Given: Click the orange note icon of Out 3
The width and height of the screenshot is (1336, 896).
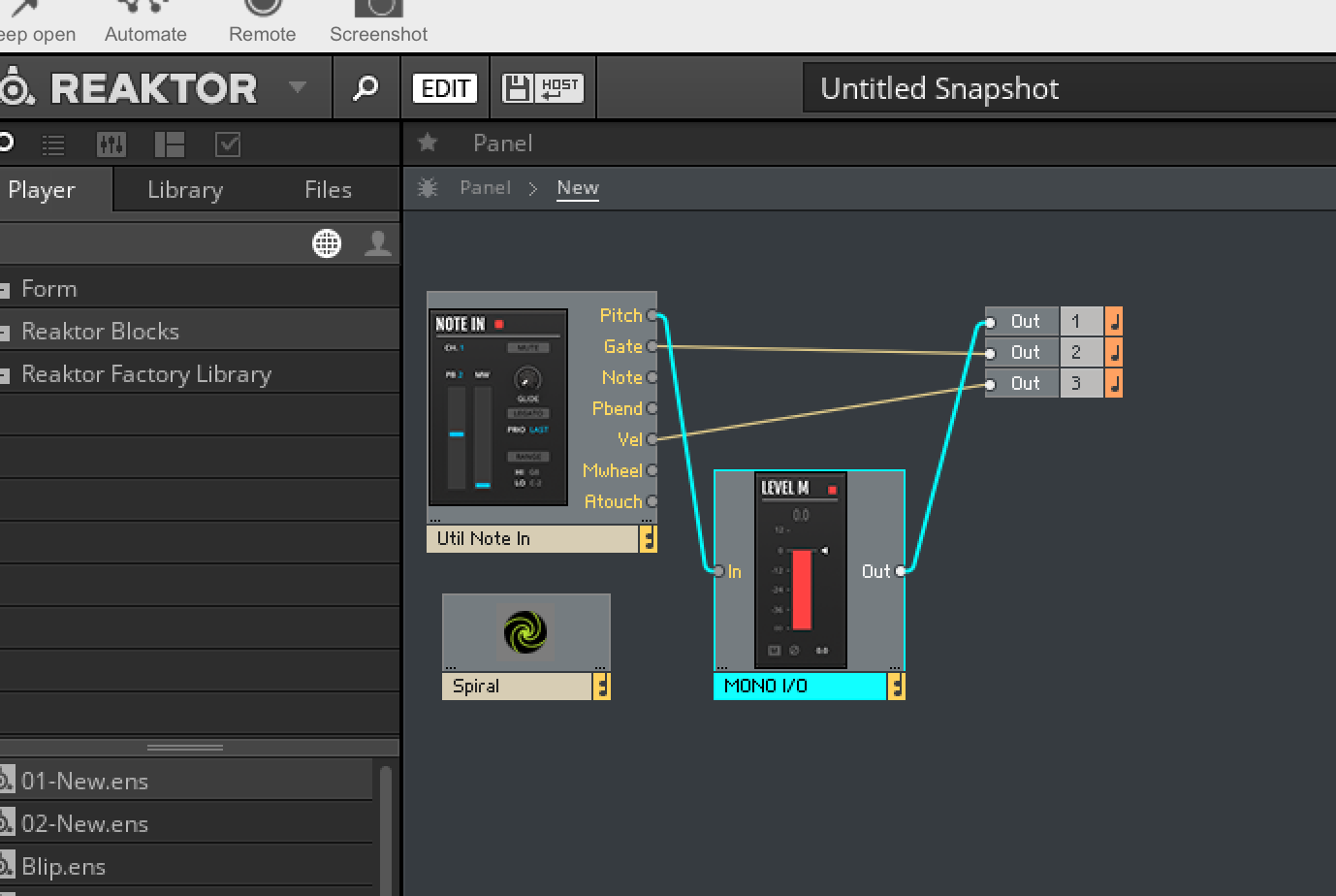Looking at the screenshot, I should tap(1113, 383).
